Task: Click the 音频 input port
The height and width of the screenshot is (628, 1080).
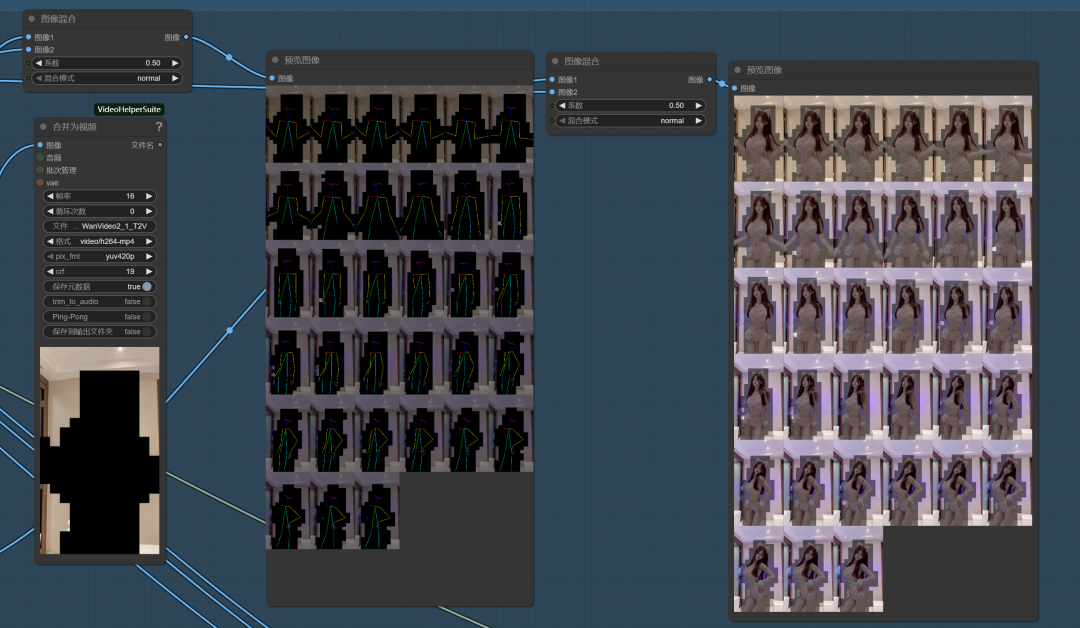Action: (x=40, y=158)
